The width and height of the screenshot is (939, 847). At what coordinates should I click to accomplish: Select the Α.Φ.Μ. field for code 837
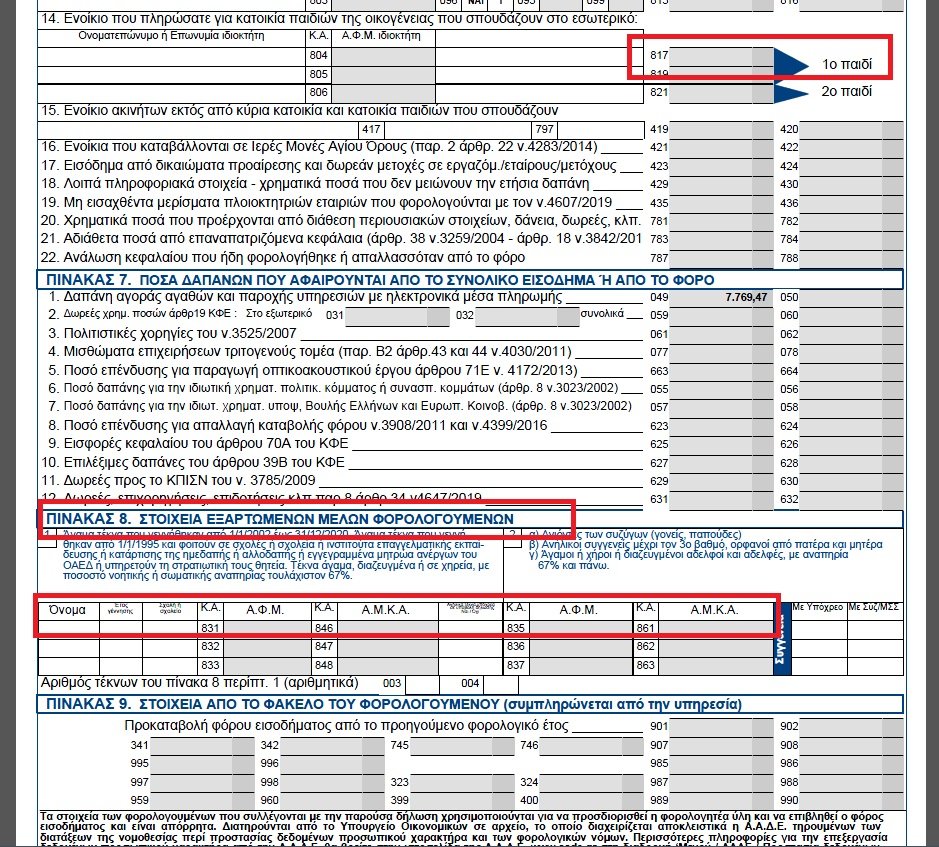[x=581, y=666]
